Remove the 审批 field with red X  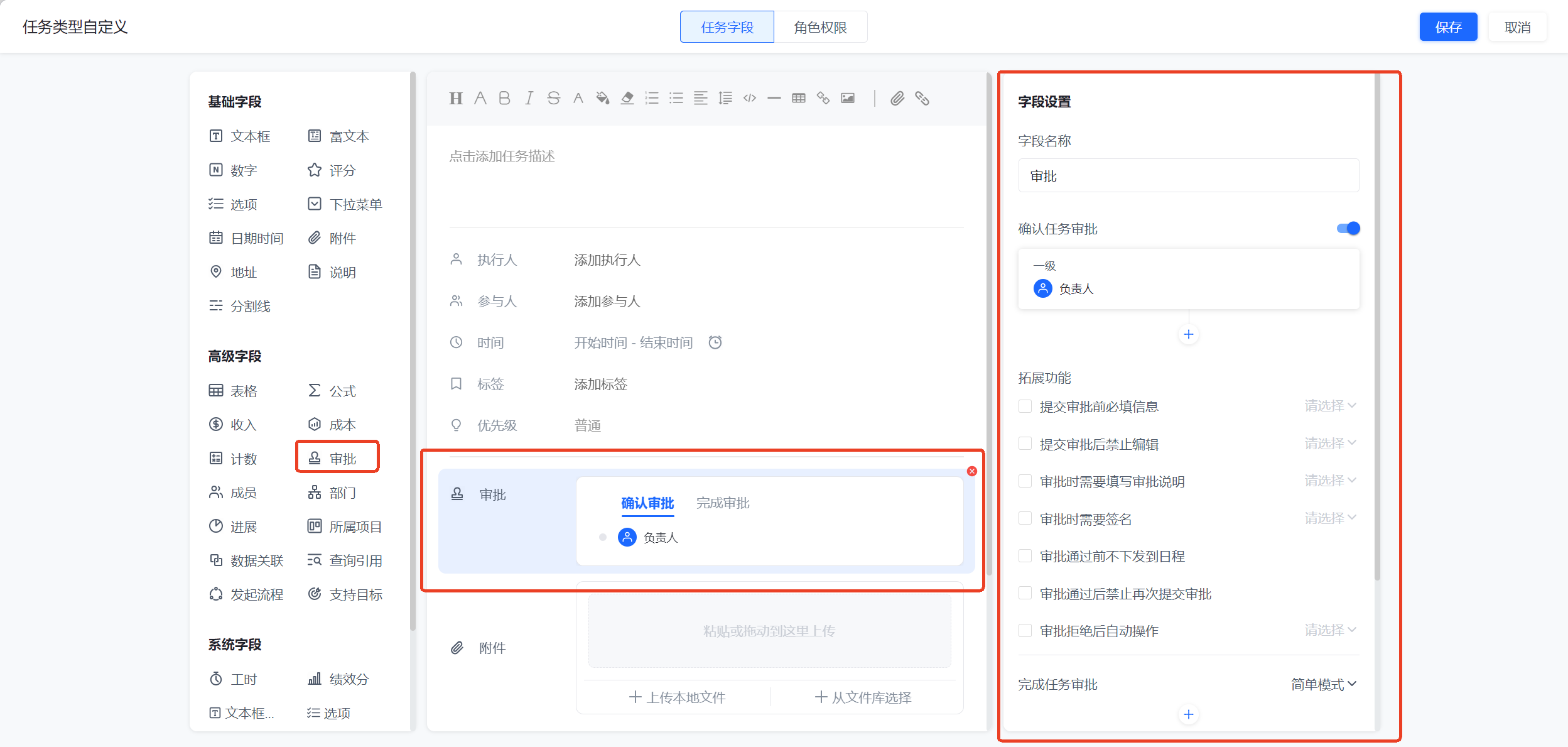tap(972, 471)
